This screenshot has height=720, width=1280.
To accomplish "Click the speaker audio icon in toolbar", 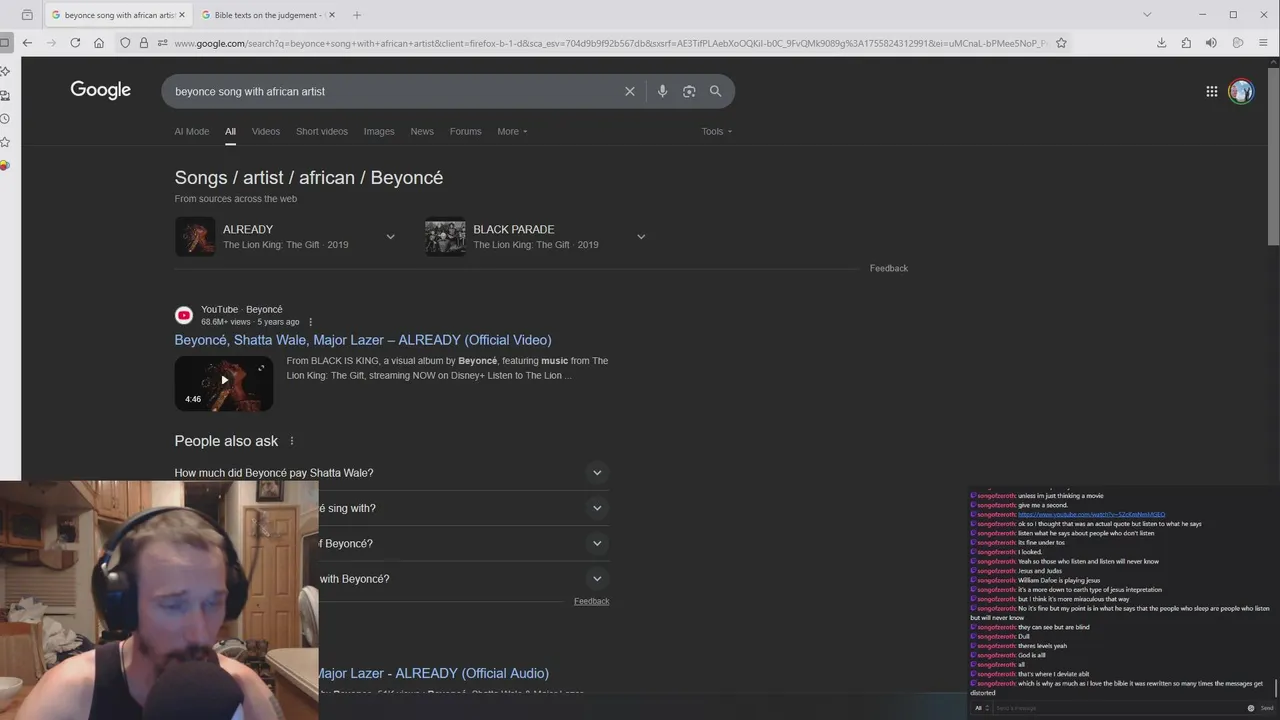I will point(1211,43).
